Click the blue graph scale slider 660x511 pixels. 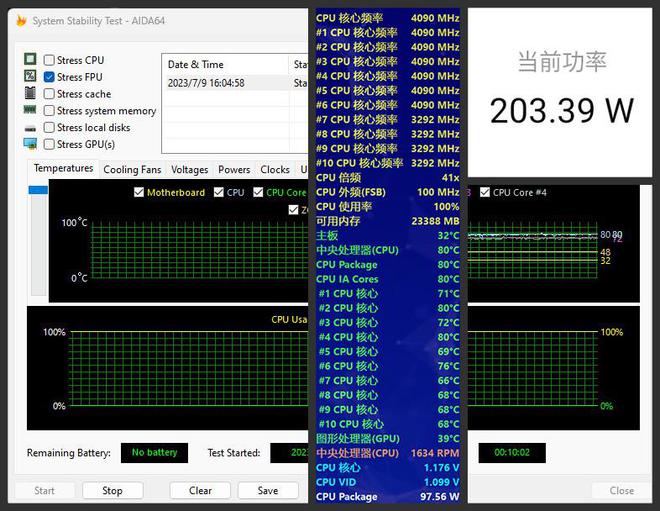pos(38,190)
